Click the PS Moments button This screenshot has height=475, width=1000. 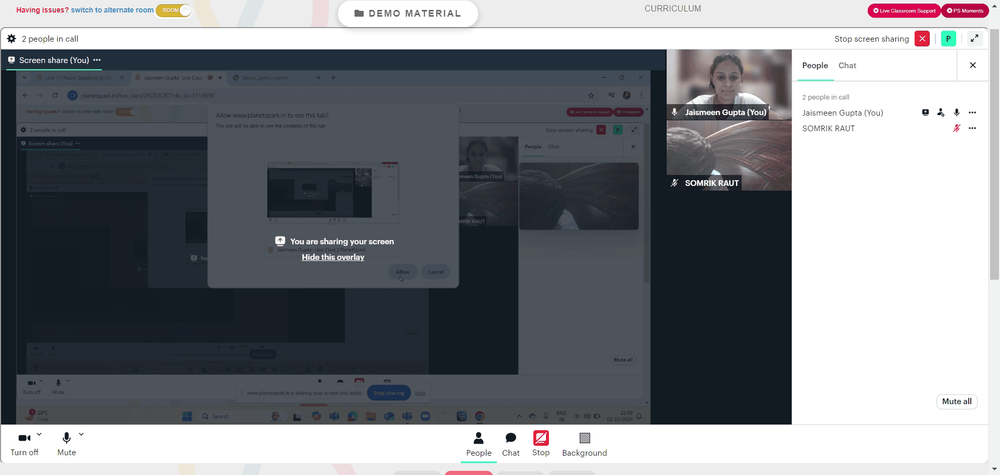pos(965,11)
